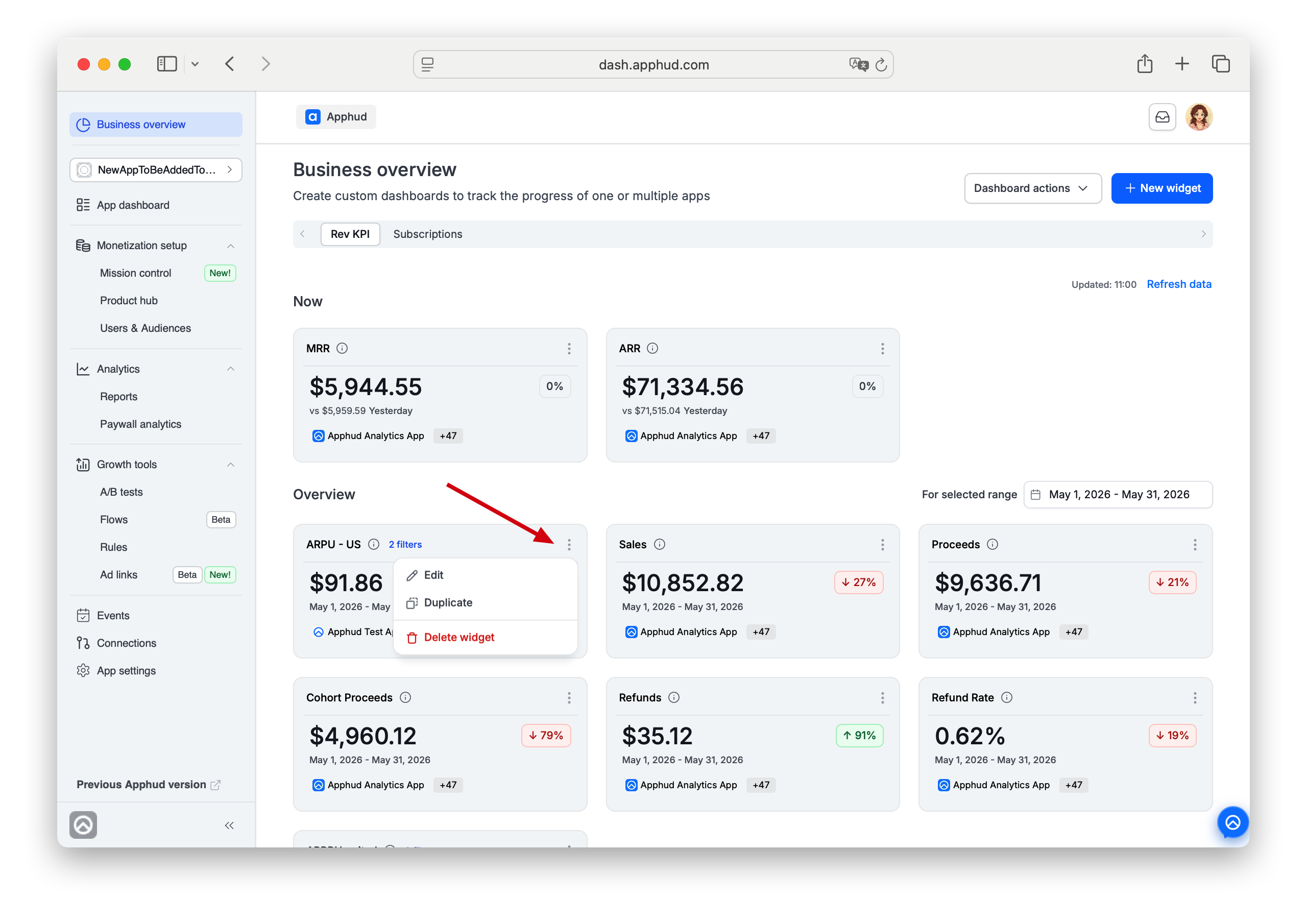The height and width of the screenshot is (924, 1307).
Task: Open Previous Apphud version link
Action: click(x=148, y=785)
